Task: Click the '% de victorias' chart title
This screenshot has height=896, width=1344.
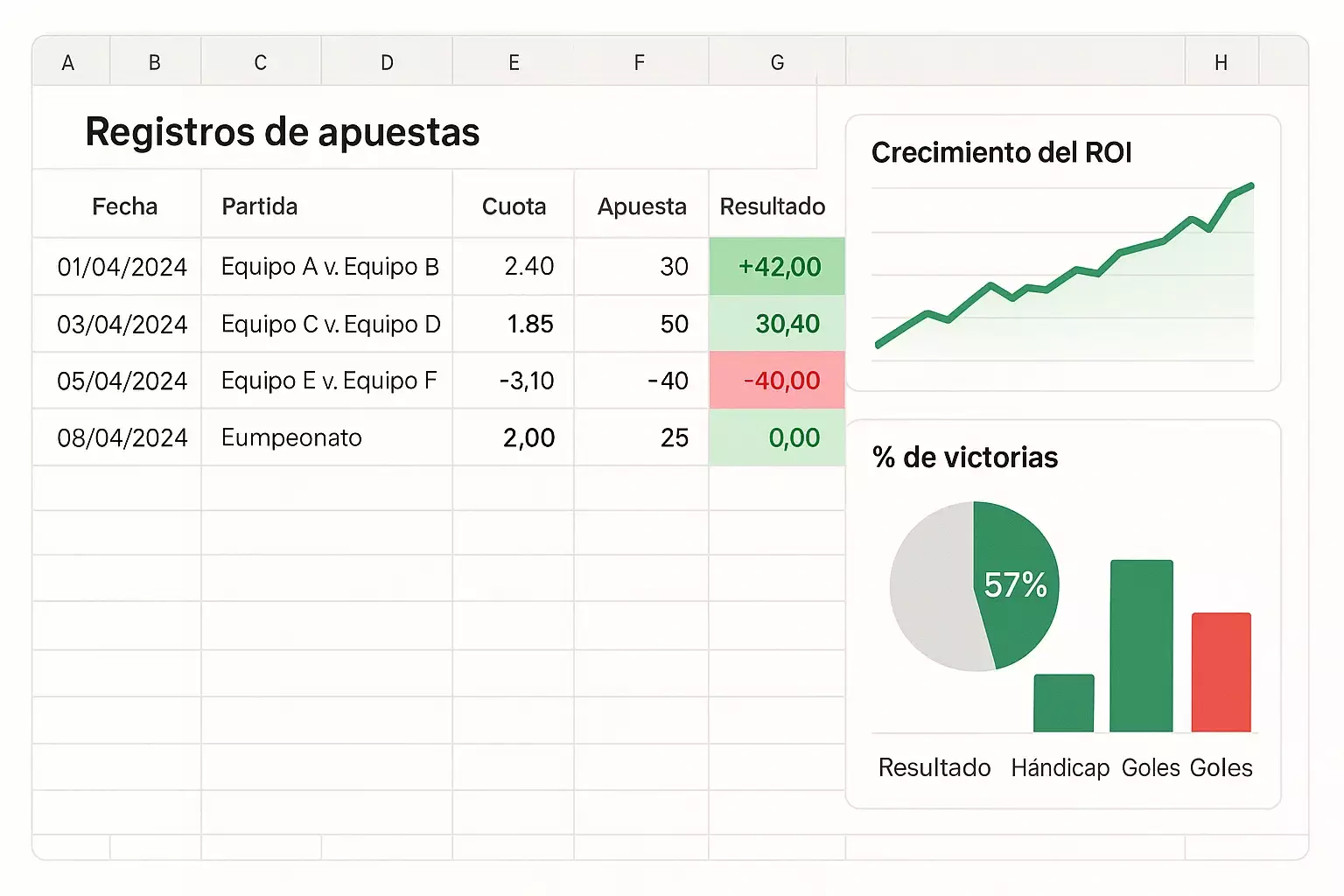Action: pyautogui.click(x=963, y=457)
